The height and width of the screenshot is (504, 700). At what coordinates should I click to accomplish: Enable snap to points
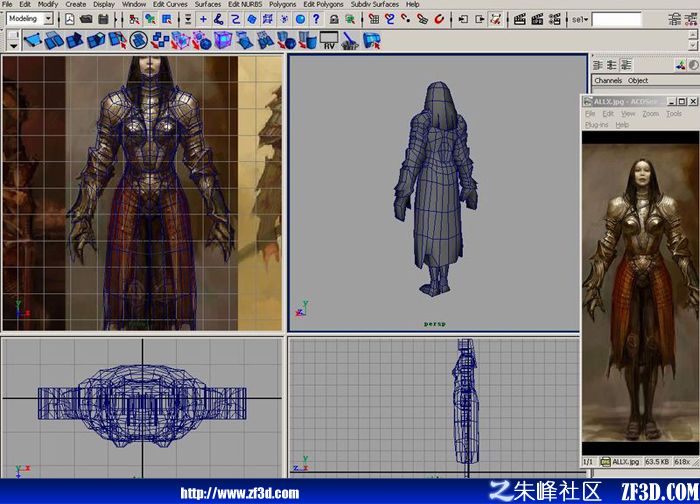pos(406,19)
